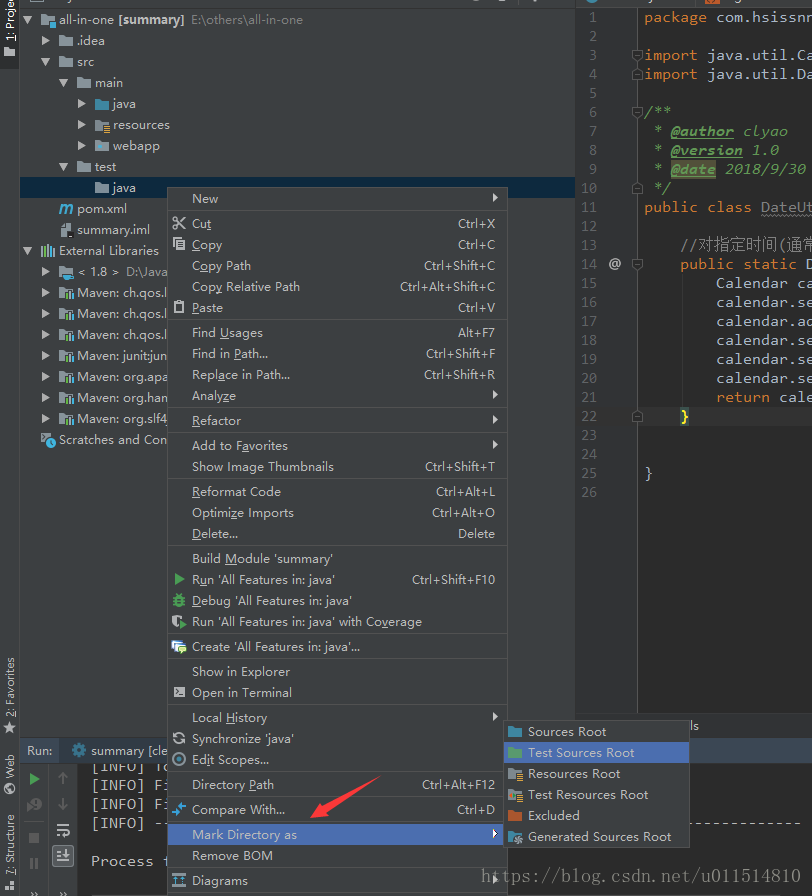The height and width of the screenshot is (896, 812).
Task: Click the Compare With arrows icon
Action: click(x=179, y=810)
